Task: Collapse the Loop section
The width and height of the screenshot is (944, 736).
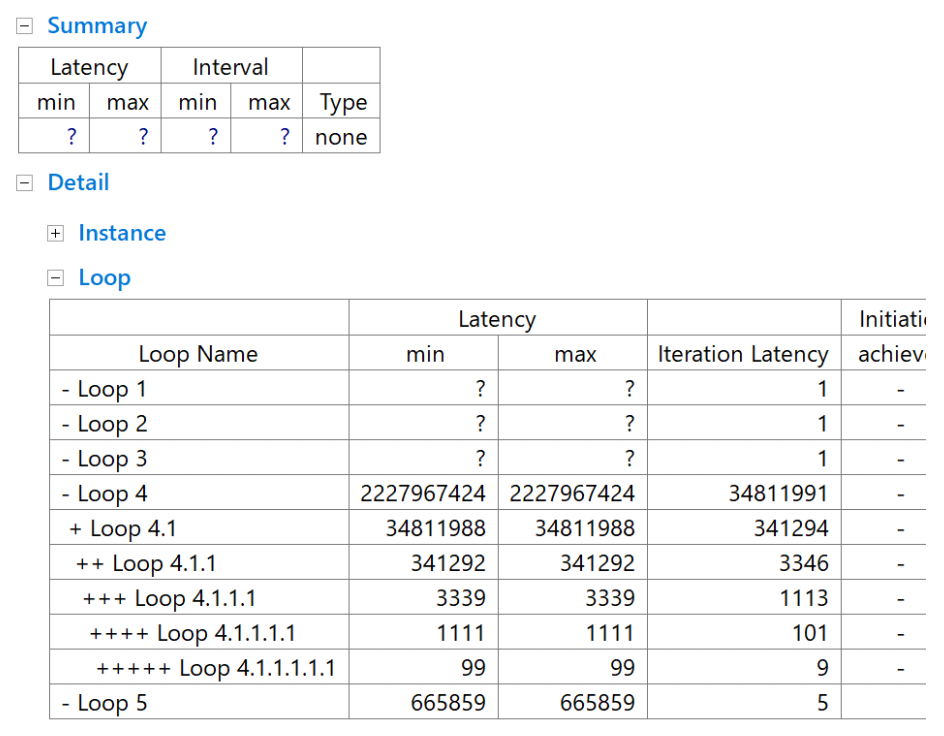Action: pyautogui.click(x=55, y=278)
